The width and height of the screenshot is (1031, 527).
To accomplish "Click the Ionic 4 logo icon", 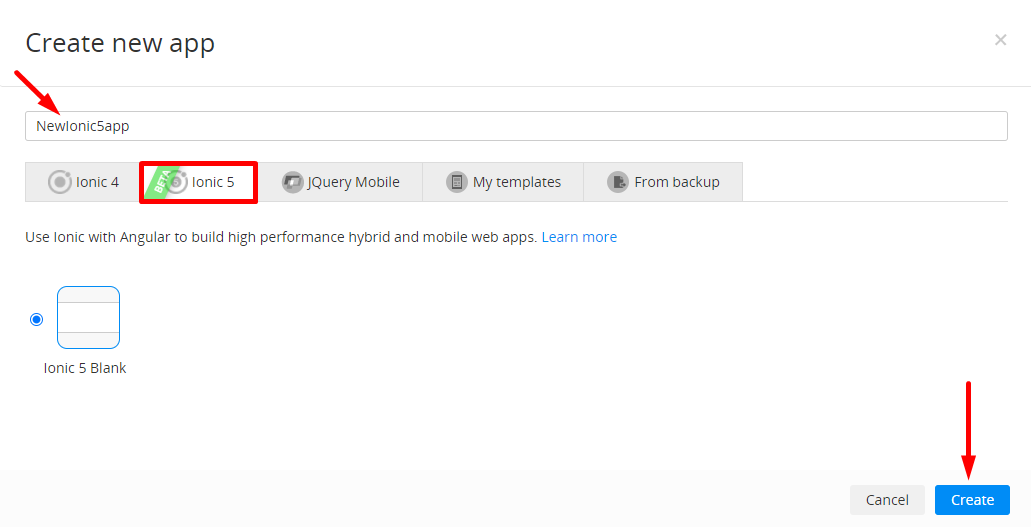I will tap(59, 182).
